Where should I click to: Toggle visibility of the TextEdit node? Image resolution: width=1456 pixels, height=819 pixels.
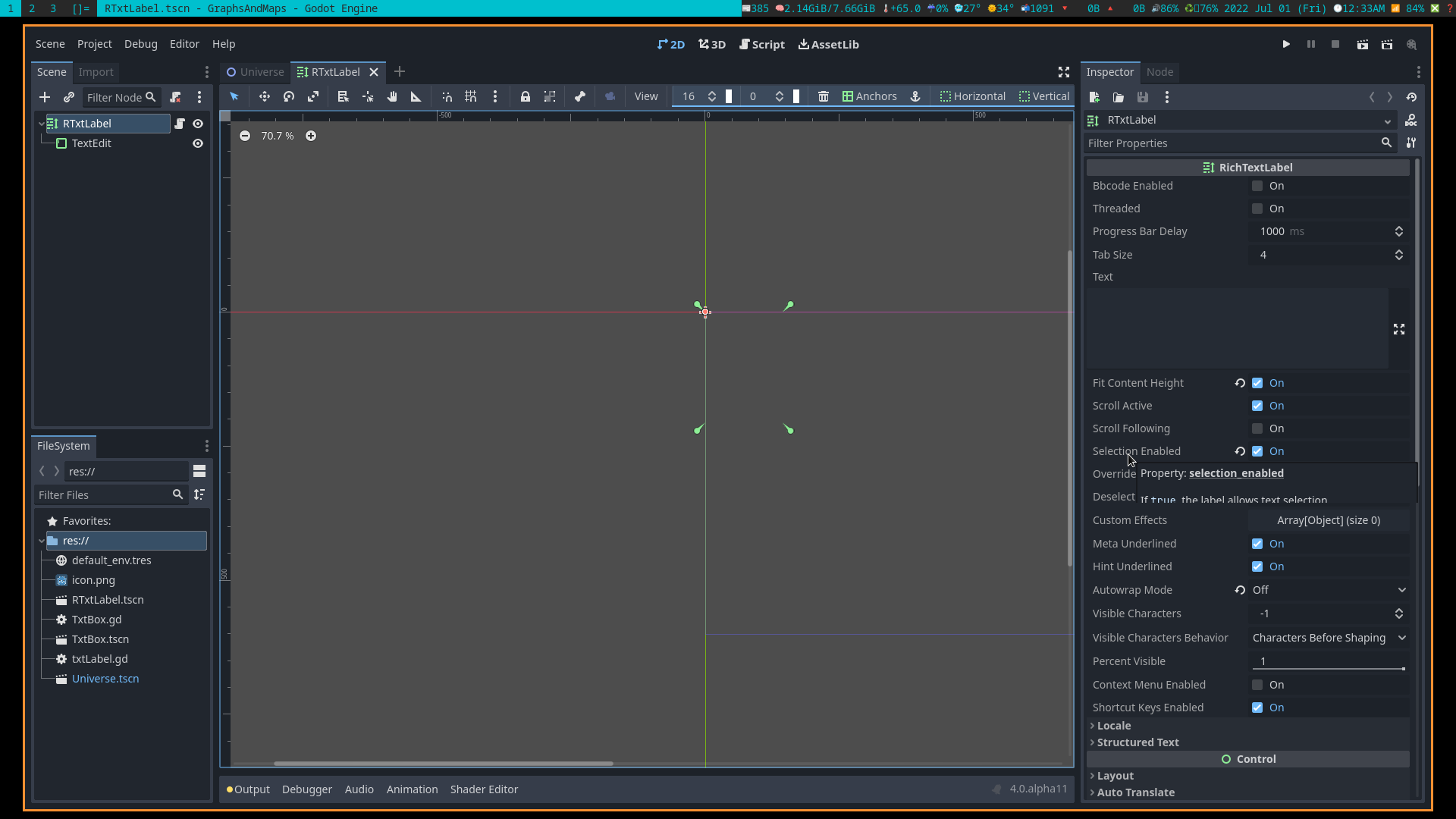[x=198, y=143]
